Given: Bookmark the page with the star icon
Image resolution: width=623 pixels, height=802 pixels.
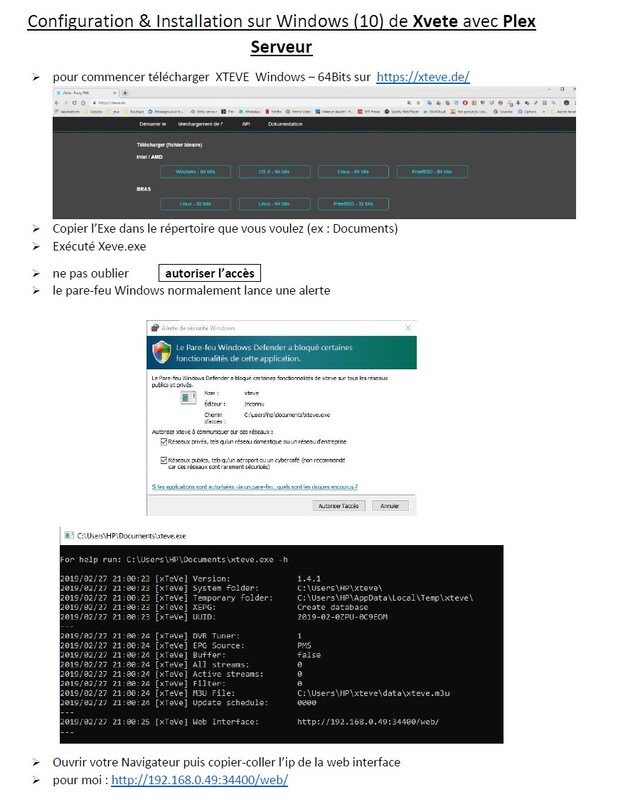Looking at the screenshot, I should pos(418,103).
